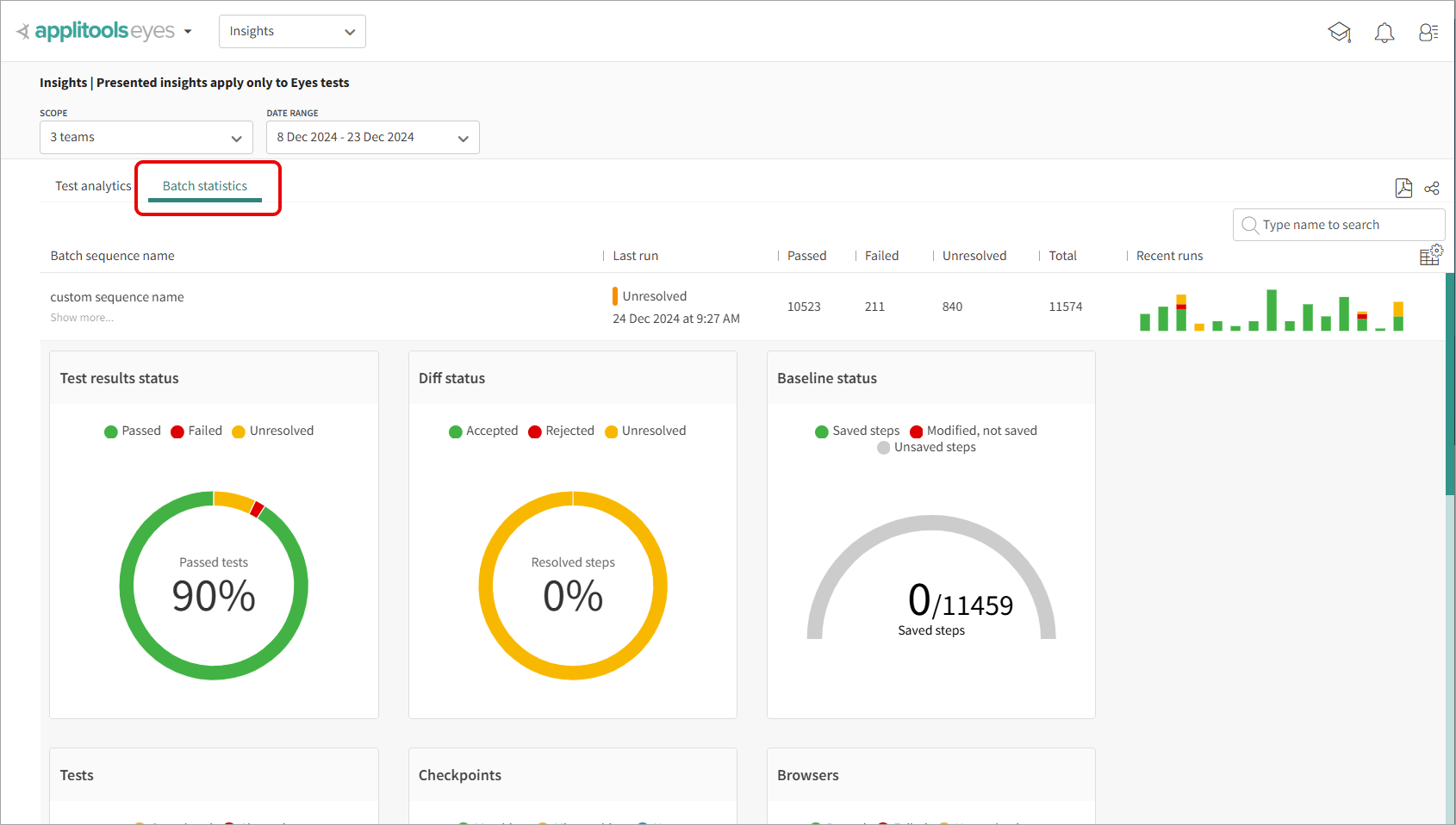Select the Batch statistics tab
The image size is (1456, 825).
[205, 186]
